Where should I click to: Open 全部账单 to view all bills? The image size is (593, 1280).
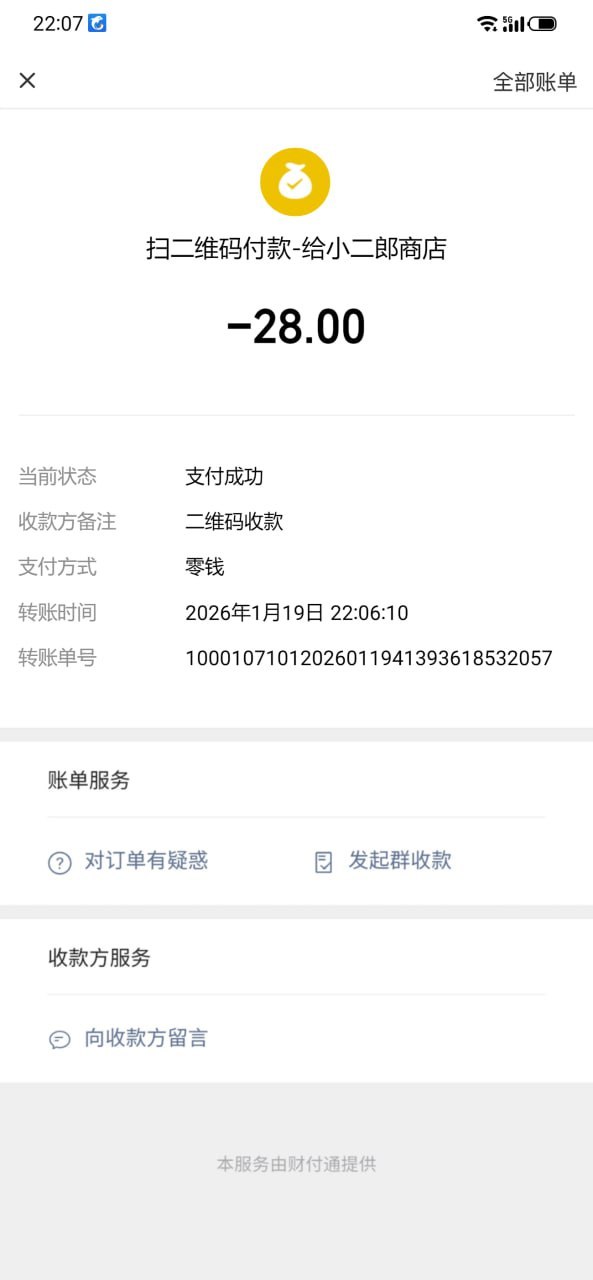coord(535,82)
